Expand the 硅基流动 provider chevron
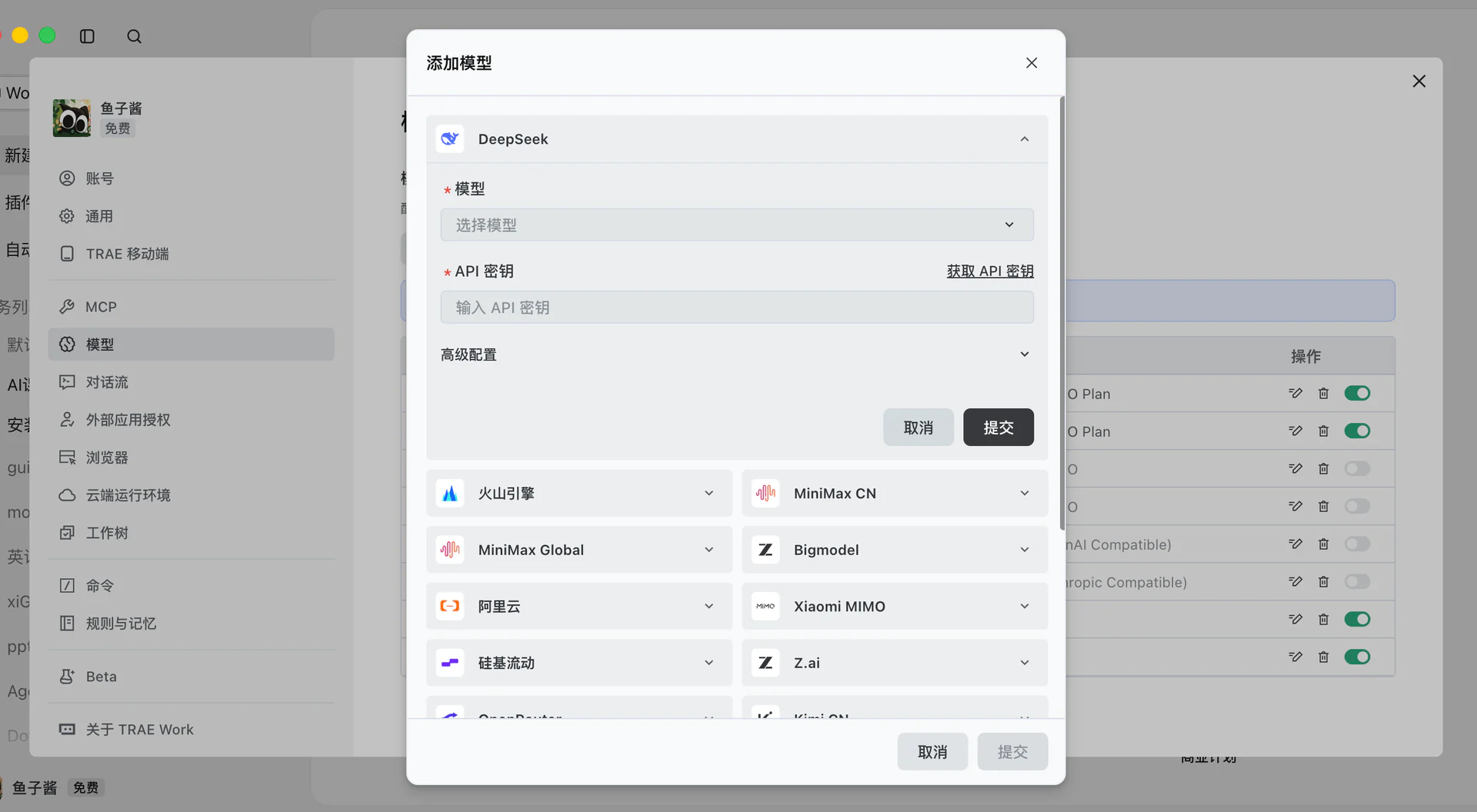Screen dimensions: 1477x812 [709, 663]
